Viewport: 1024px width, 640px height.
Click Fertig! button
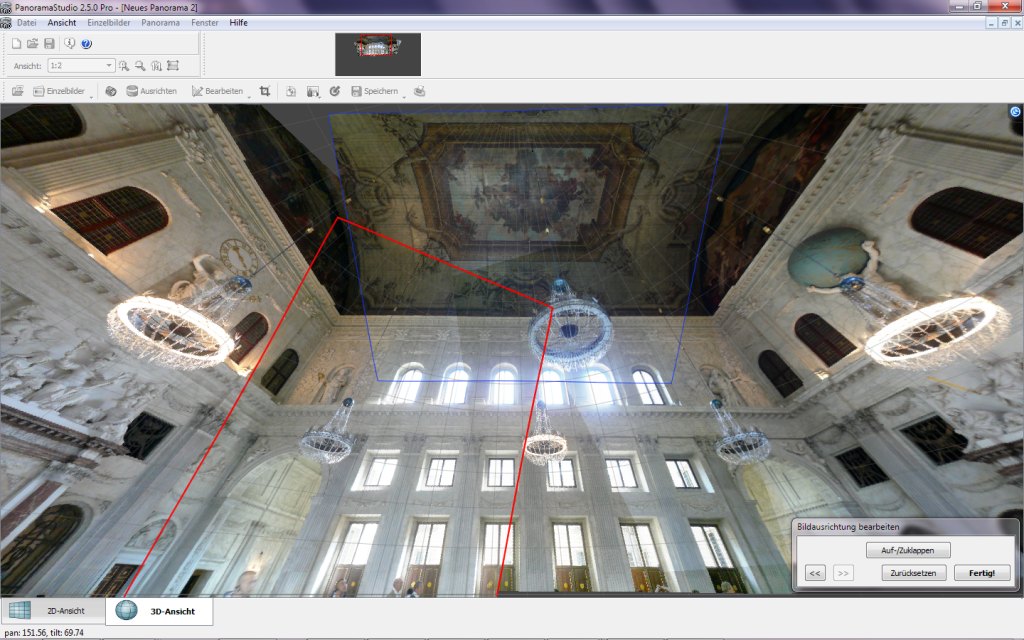click(x=982, y=573)
